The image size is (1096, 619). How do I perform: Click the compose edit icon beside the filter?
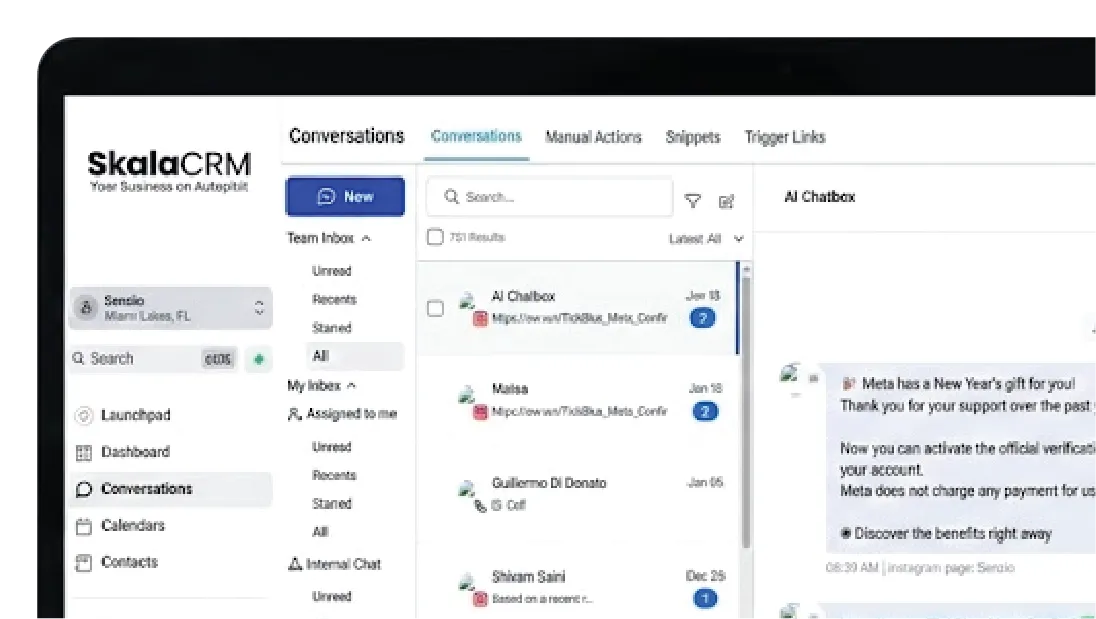click(727, 201)
